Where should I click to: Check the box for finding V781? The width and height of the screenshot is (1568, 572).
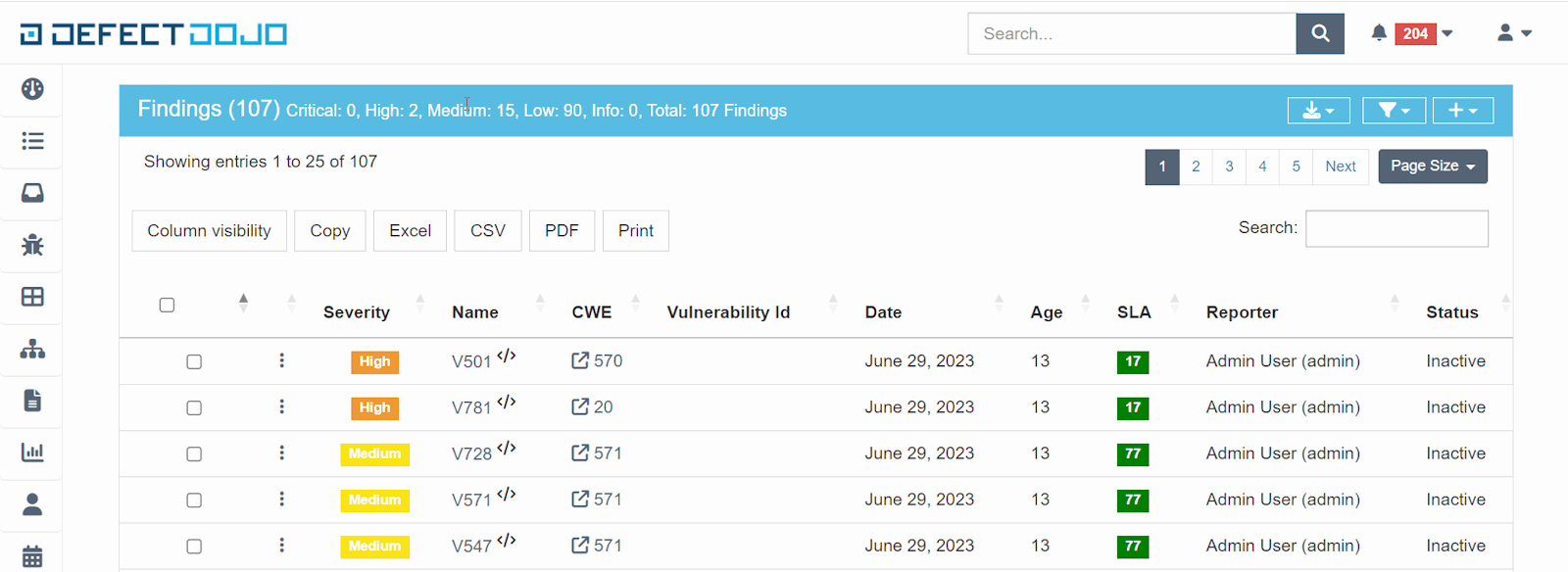click(194, 407)
